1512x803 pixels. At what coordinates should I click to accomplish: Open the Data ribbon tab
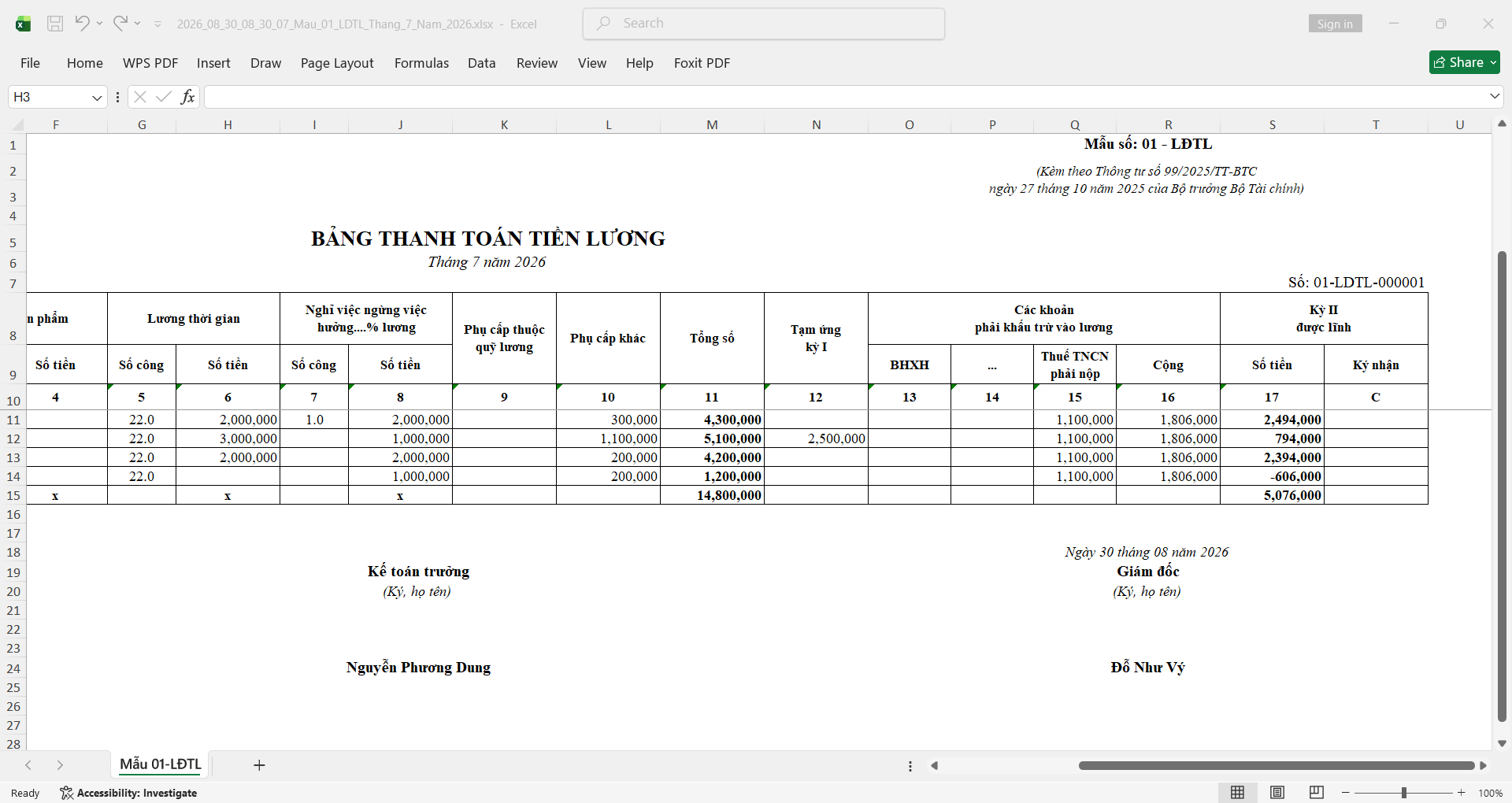(481, 63)
